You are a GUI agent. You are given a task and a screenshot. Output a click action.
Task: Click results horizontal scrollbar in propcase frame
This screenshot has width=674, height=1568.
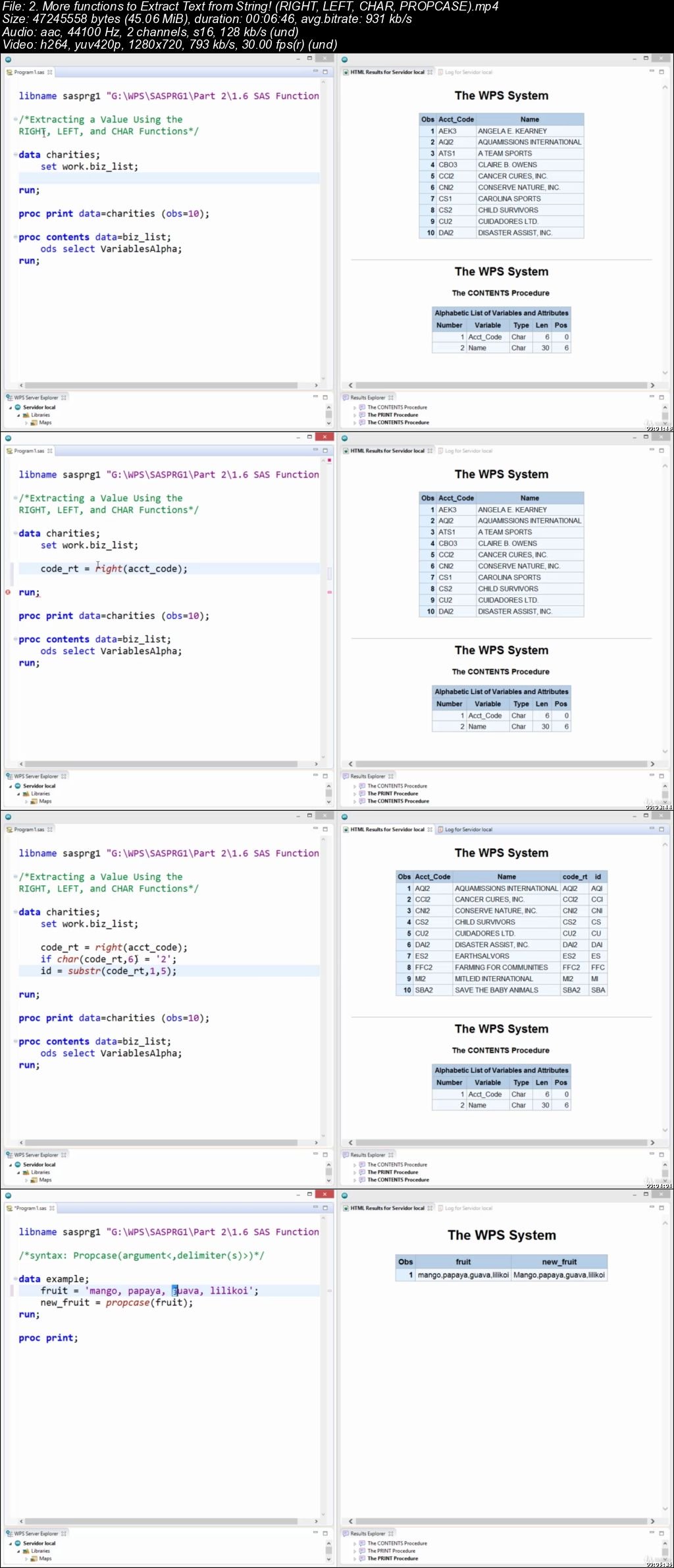[501, 1521]
